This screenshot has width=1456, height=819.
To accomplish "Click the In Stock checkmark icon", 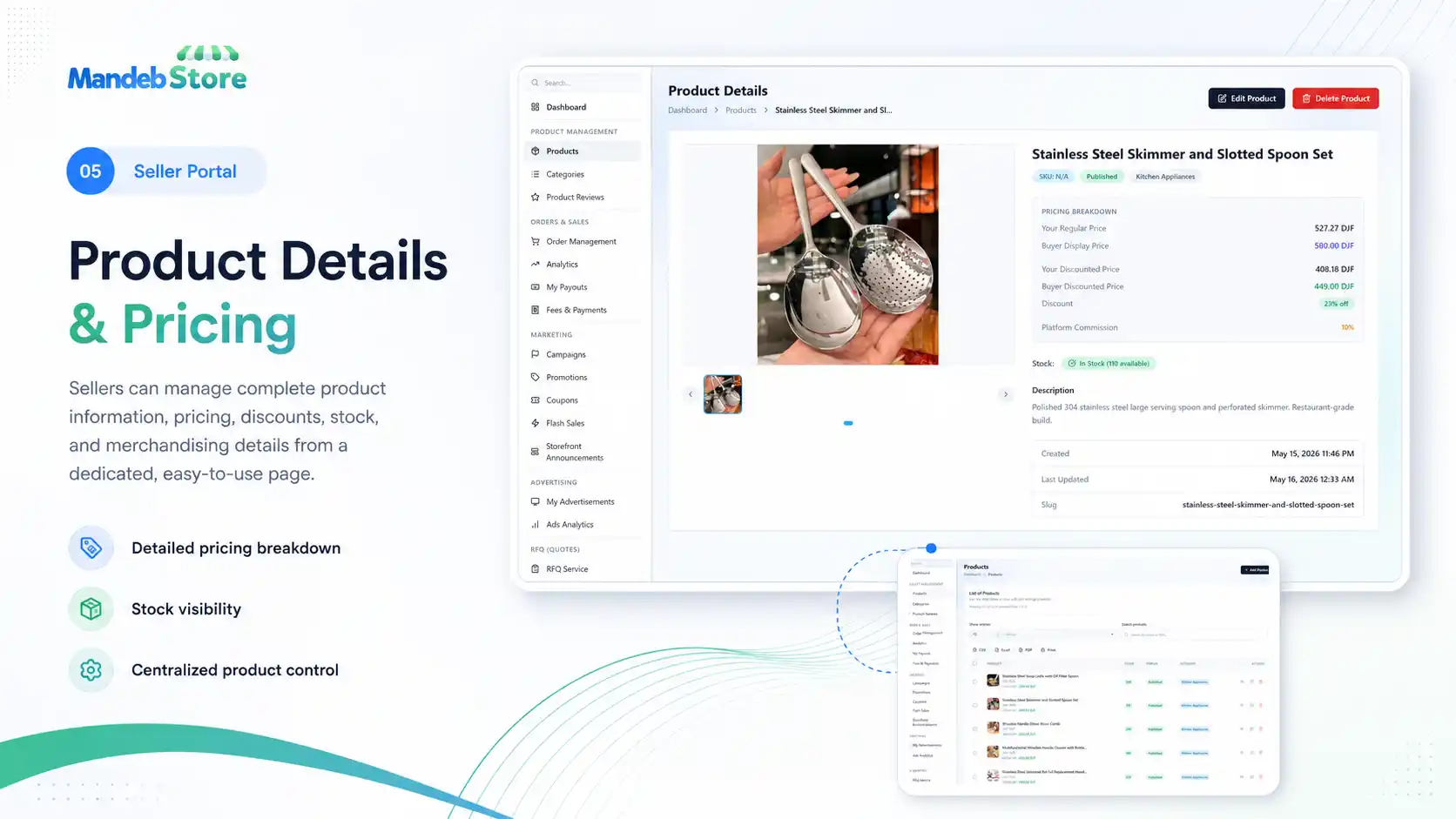I will (1072, 364).
